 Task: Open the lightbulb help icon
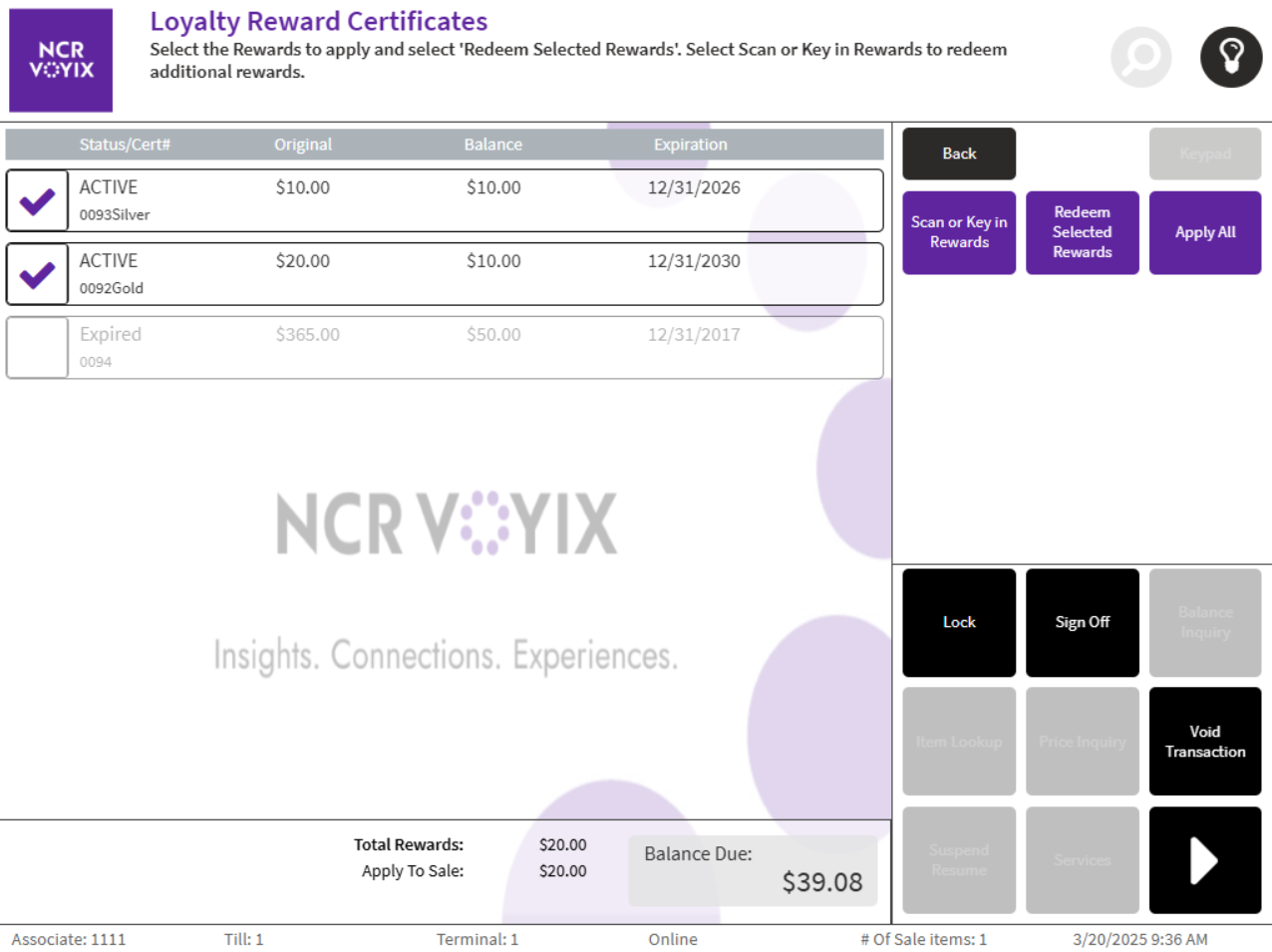(1231, 57)
